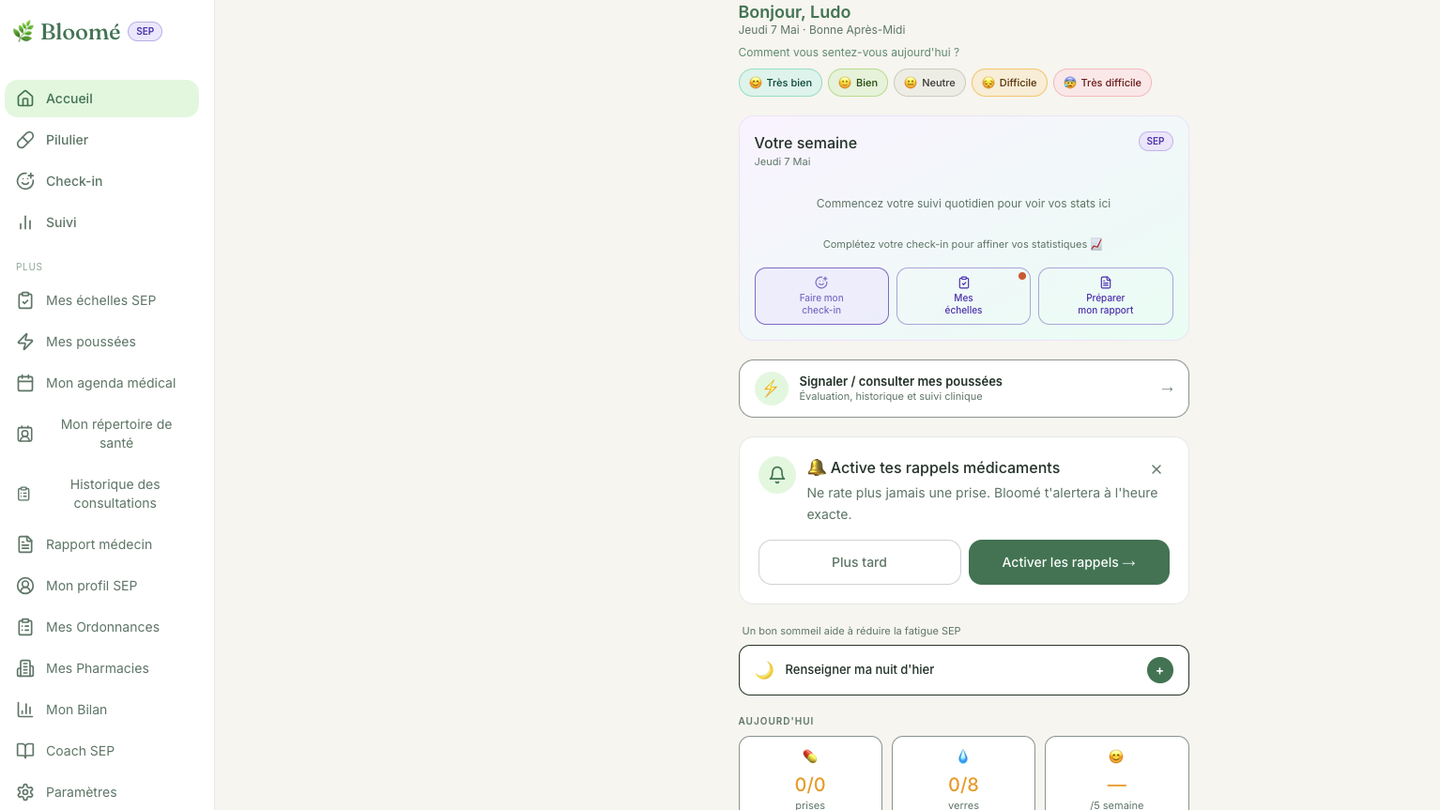Click Préparer mon rapport button
The width and height of the screenshot is (1440, 810).
1105,296
